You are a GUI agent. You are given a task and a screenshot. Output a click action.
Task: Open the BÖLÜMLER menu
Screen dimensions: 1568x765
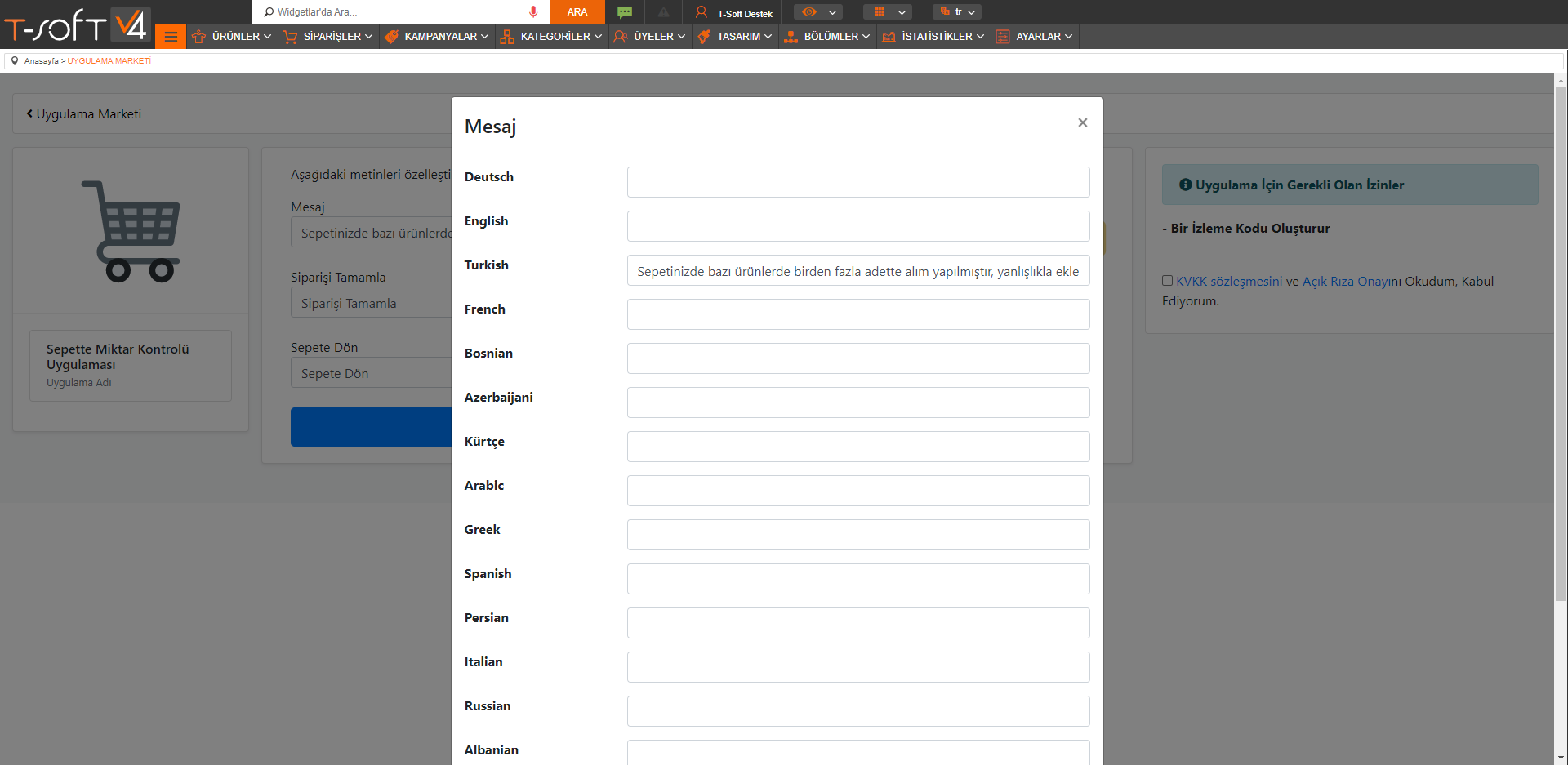(827, 37)
